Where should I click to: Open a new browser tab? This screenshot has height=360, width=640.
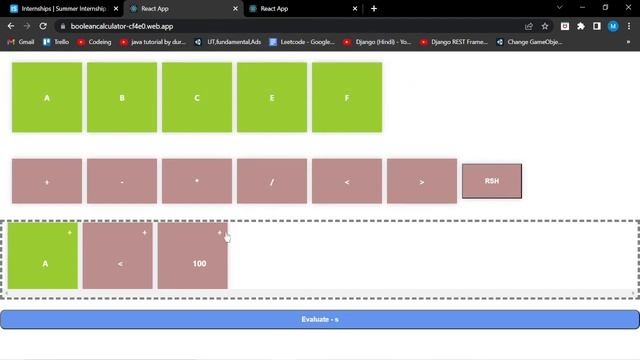pos(374,9)
